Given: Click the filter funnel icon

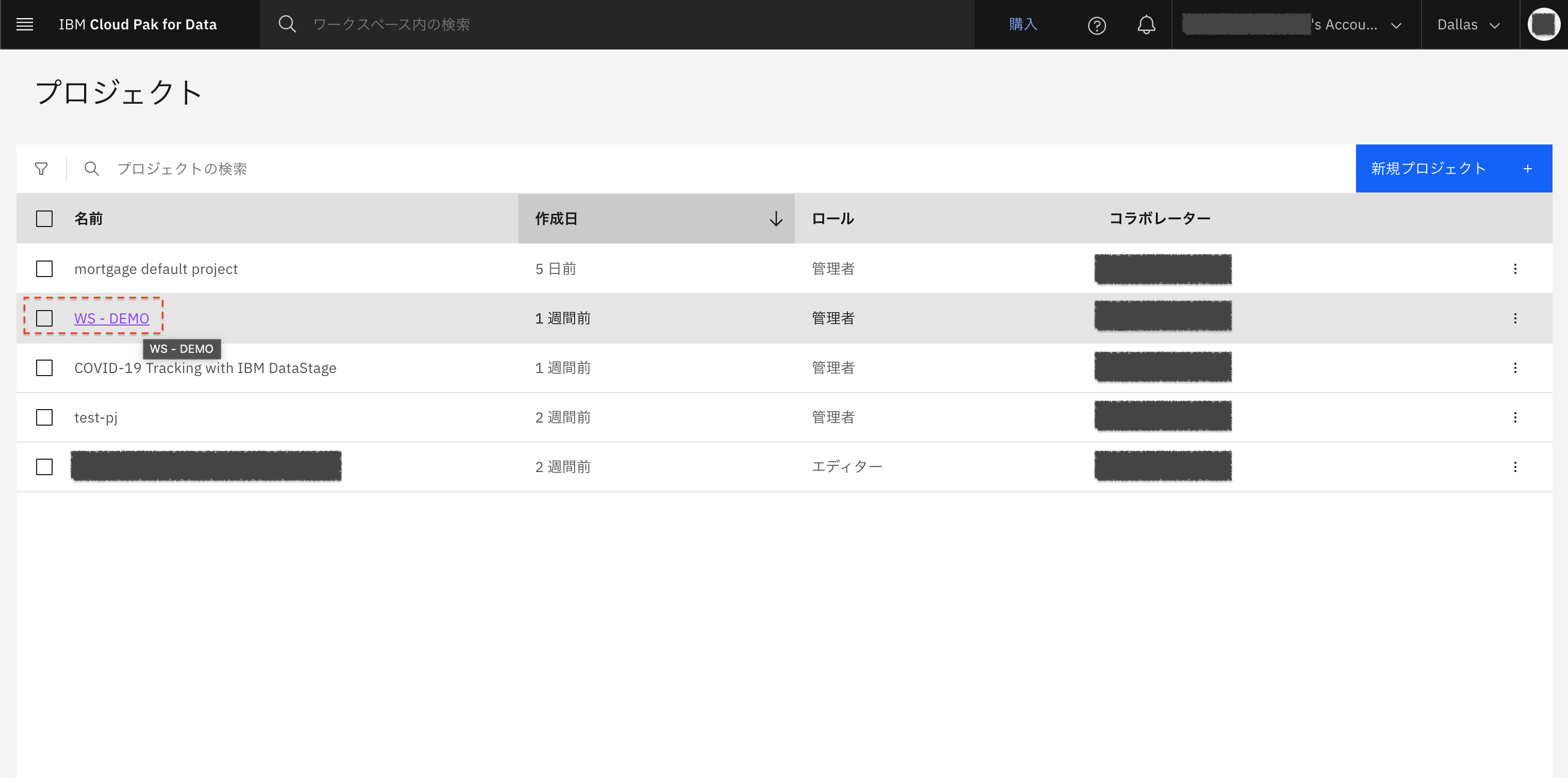Looking at the screenshot, I should point(41,169).
